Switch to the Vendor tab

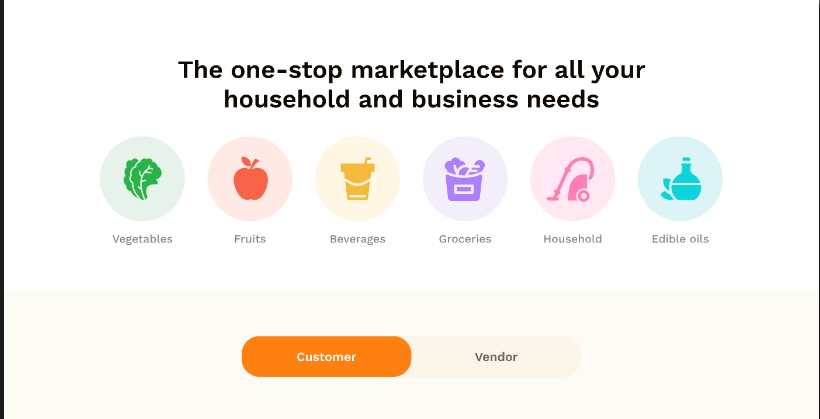[x=496, y=357]
